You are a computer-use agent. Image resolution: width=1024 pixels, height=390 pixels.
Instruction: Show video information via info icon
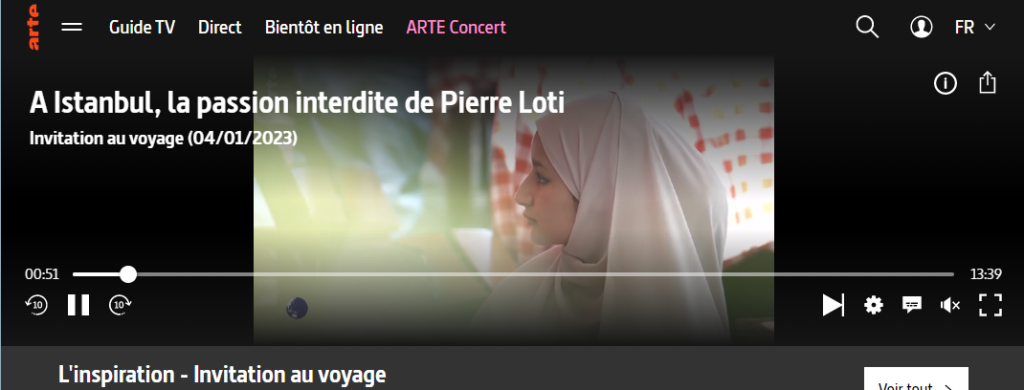[945, 83]
